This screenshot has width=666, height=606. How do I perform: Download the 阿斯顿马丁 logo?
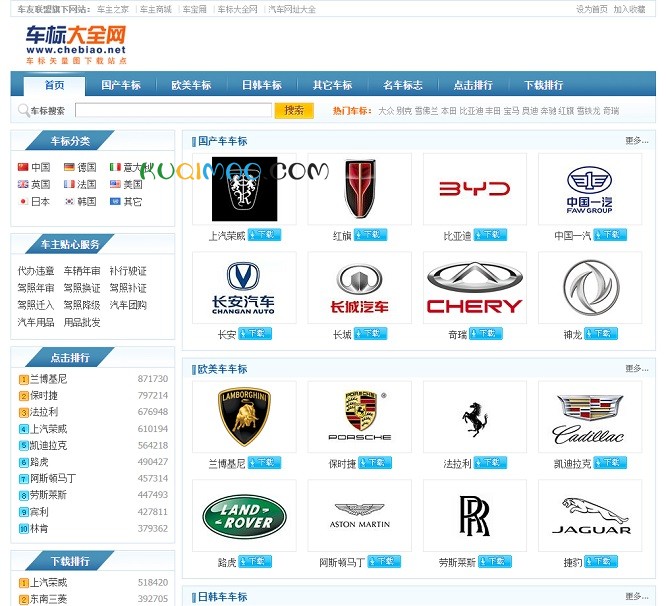click(x=384, y=562)
